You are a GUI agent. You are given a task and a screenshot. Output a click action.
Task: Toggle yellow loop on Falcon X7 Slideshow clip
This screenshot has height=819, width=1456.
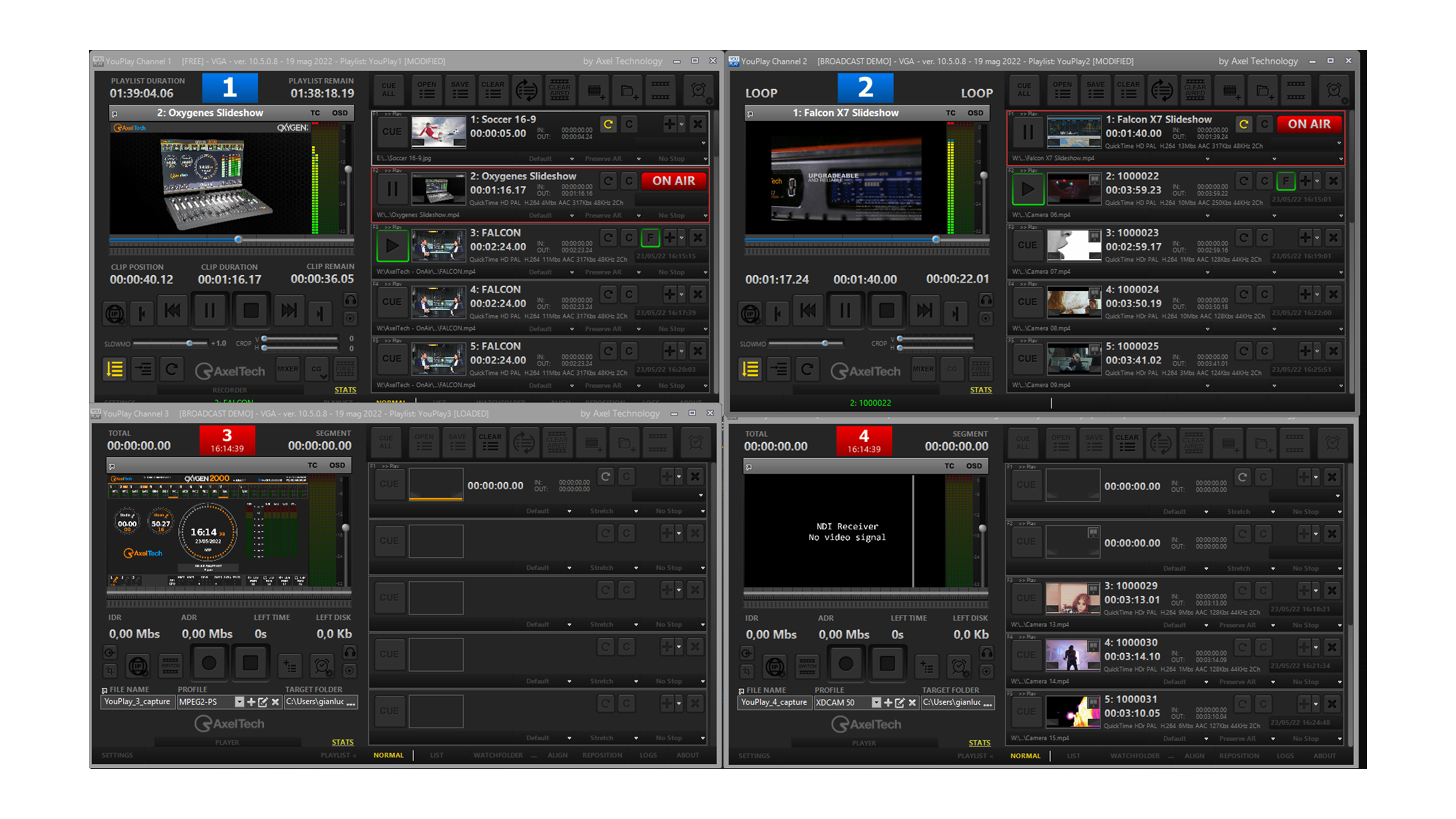pos(1244,124)
